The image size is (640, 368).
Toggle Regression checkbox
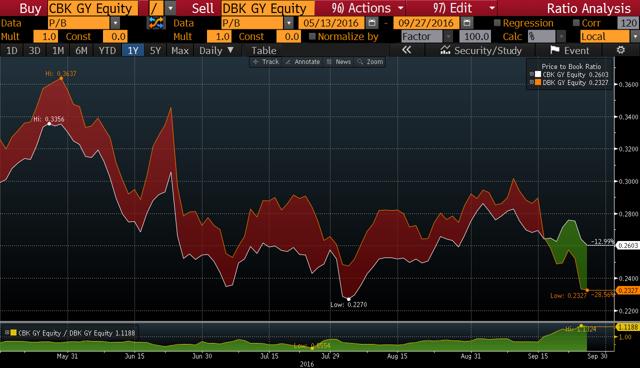click(497, 23)
